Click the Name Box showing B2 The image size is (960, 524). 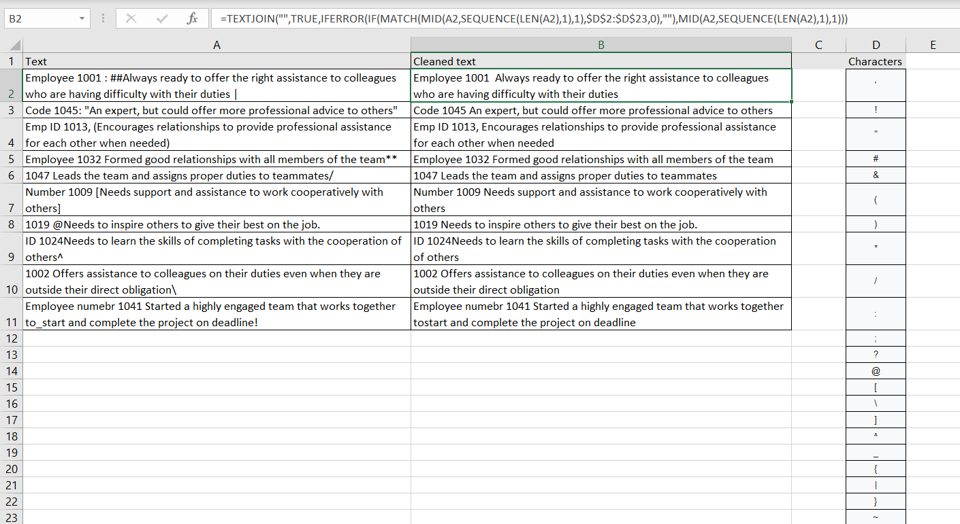point(38,19)
